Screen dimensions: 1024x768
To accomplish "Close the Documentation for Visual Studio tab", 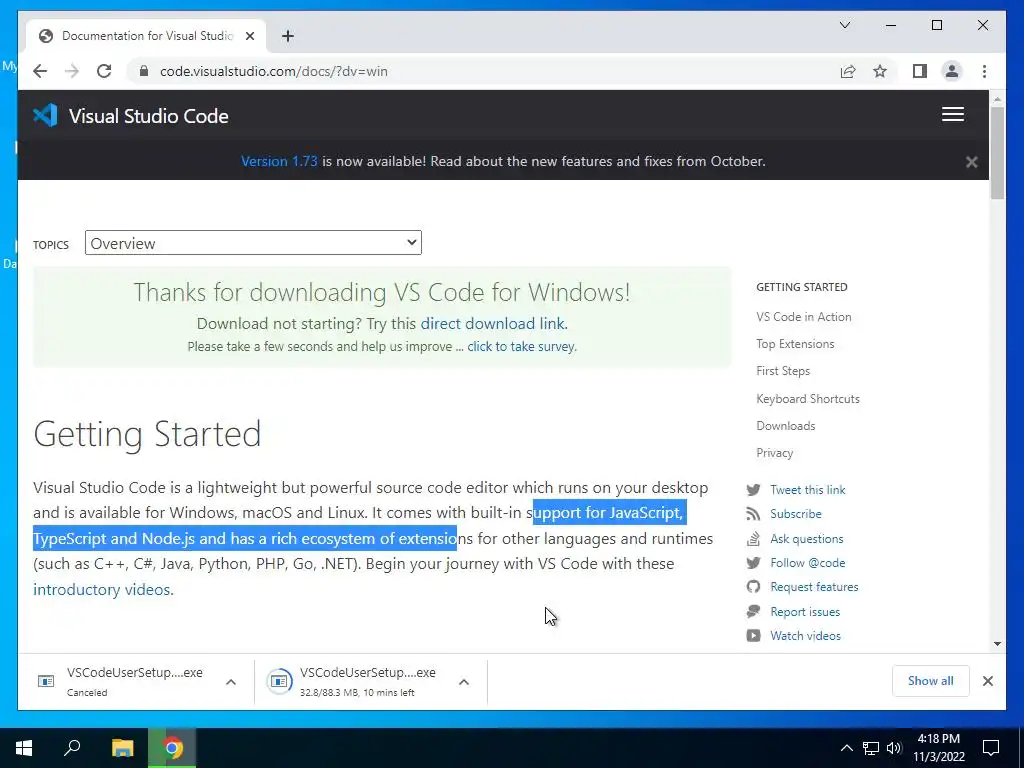I will click(x=249, y=36).
